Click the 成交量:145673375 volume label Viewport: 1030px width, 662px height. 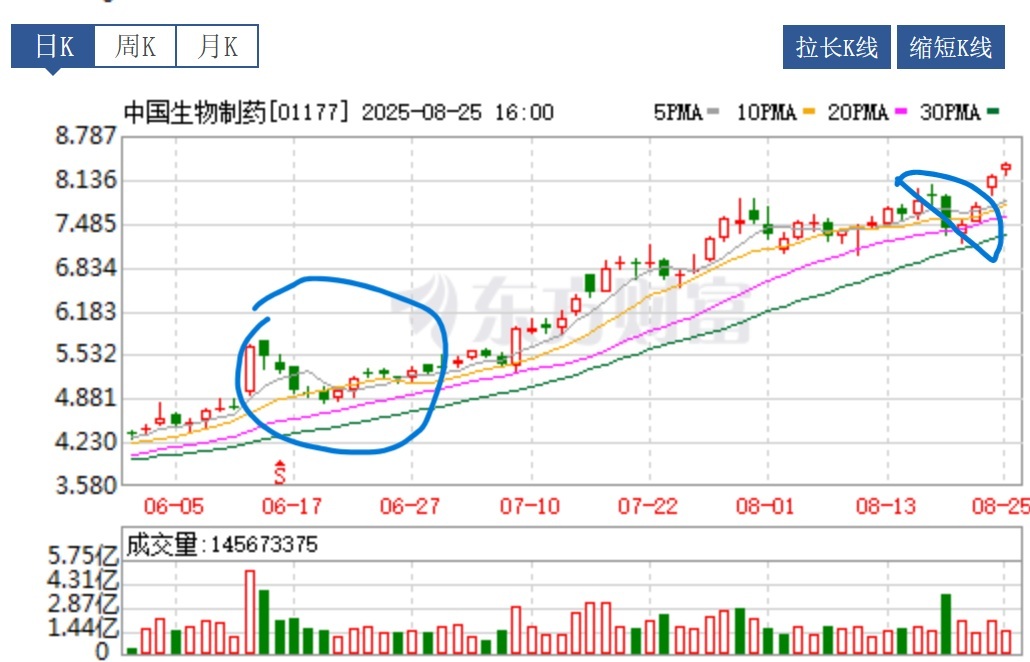(222, 544)
